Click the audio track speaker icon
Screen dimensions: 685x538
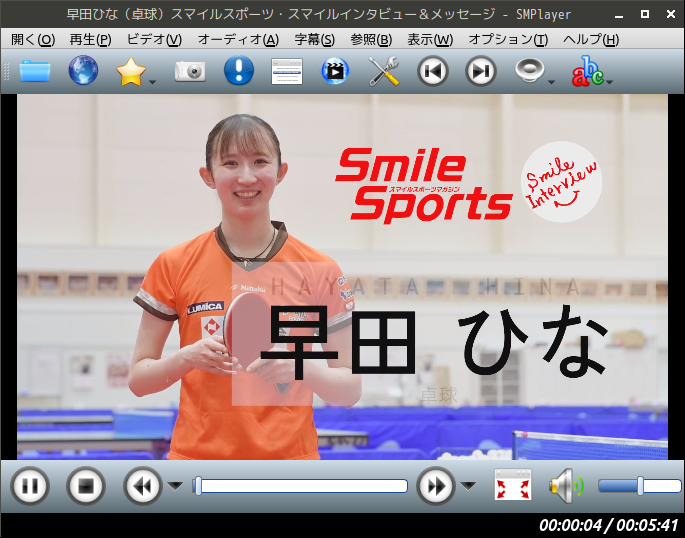click(x=529, y=70)
